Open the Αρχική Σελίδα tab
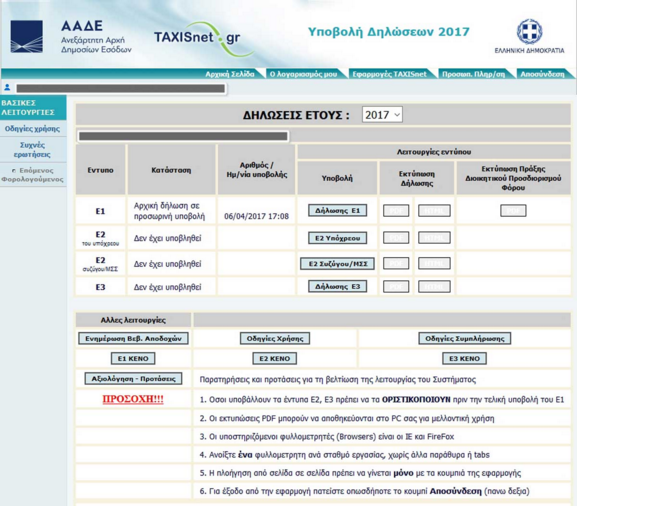667x506 pixels. pyautogui.click(x=230, y=74)
